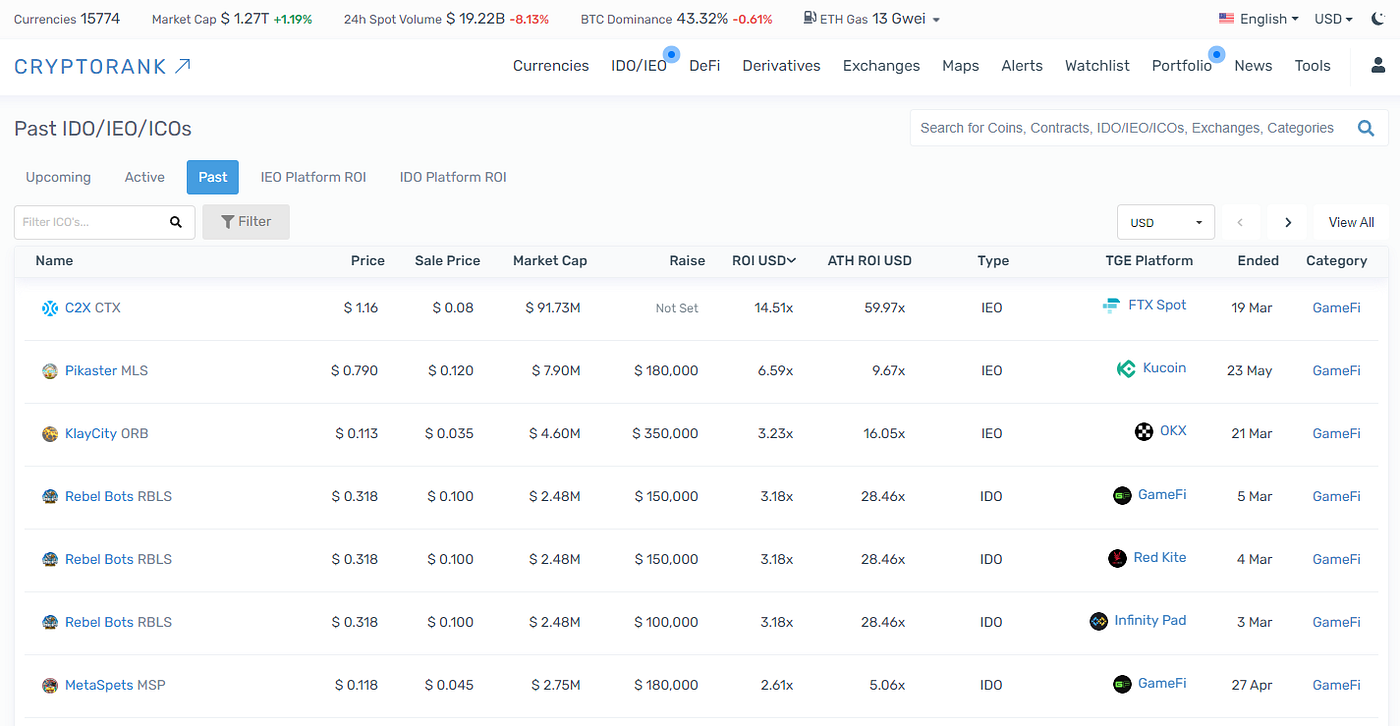Click the magnifier in Filter ICO's box

176,222
